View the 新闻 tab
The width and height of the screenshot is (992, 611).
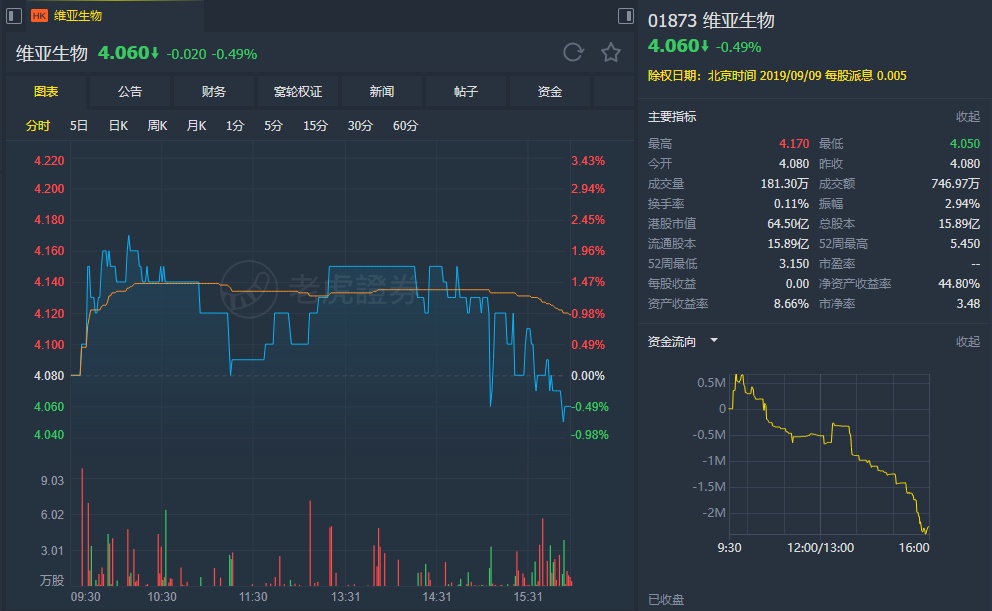pyautogui.click(x=382, y=92)
